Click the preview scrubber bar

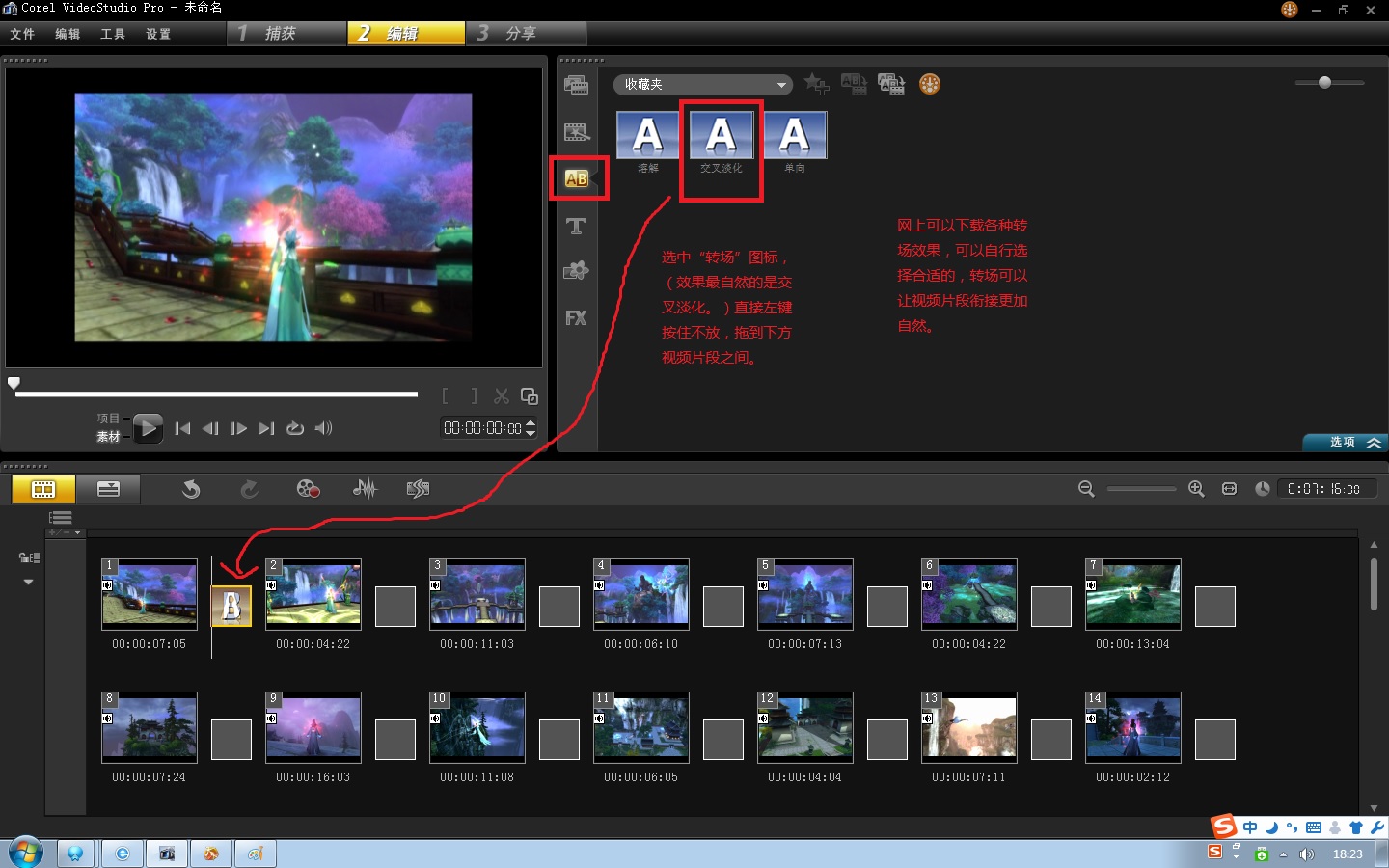tap(216, 393)
